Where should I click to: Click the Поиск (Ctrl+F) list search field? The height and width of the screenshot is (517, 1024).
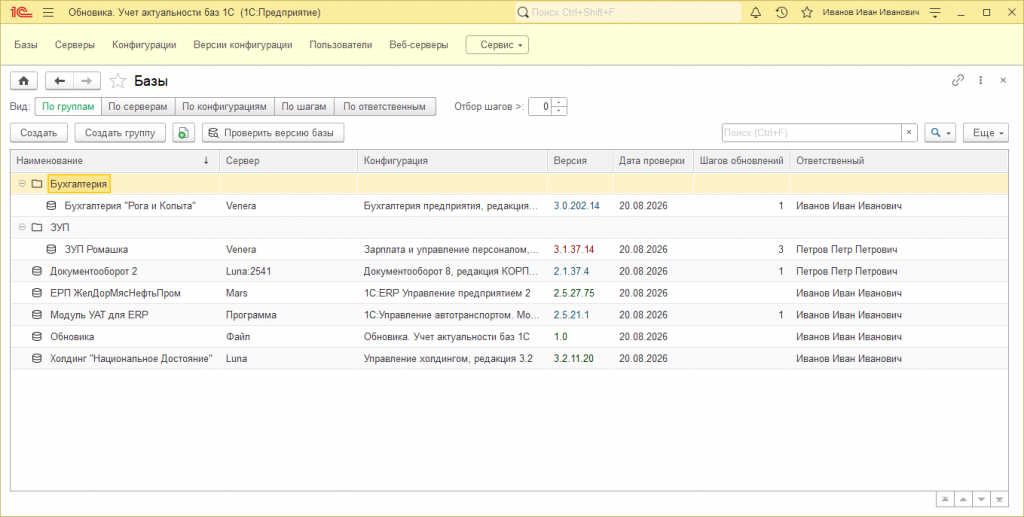click(812, 133)
